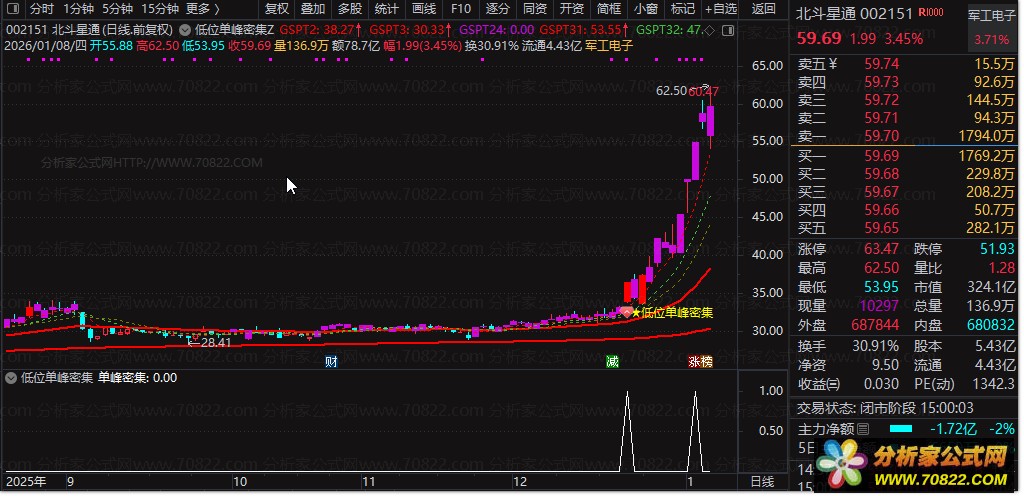
Task: Click the 买五 price 59.65
Action: point(882,228)
